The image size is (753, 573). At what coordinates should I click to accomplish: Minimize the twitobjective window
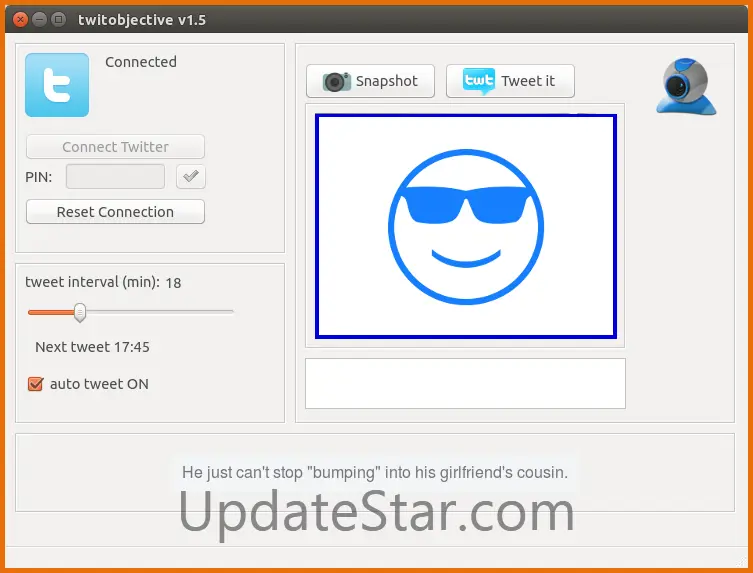(x=39, y=20)
